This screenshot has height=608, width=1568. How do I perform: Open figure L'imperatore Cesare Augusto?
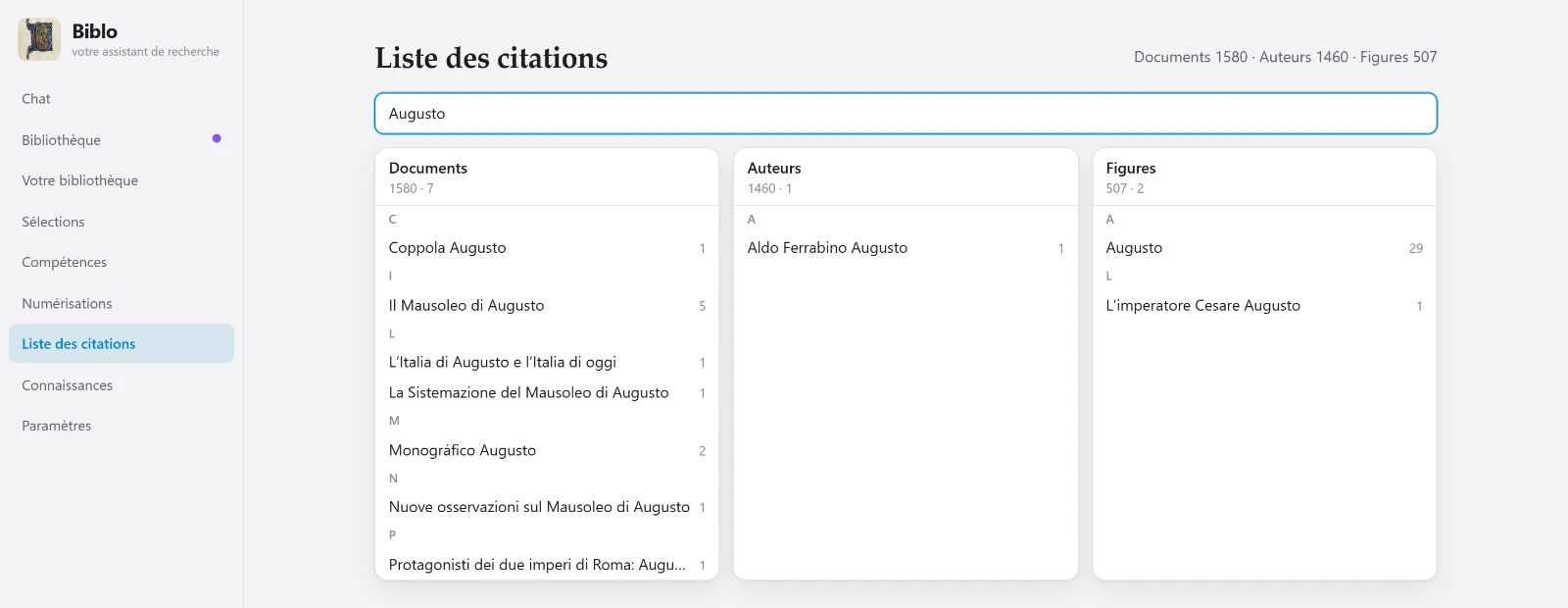point(1264,306)
